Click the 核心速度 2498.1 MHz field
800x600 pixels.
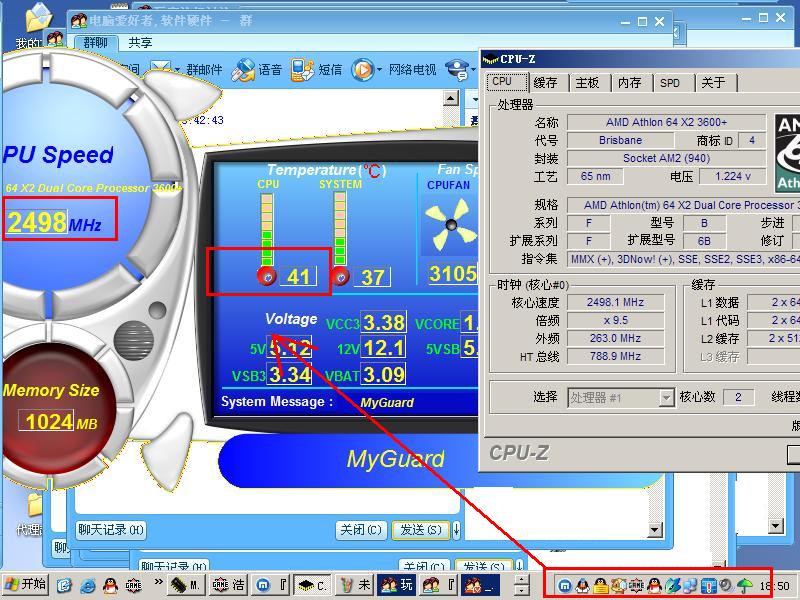coord(615,302)
